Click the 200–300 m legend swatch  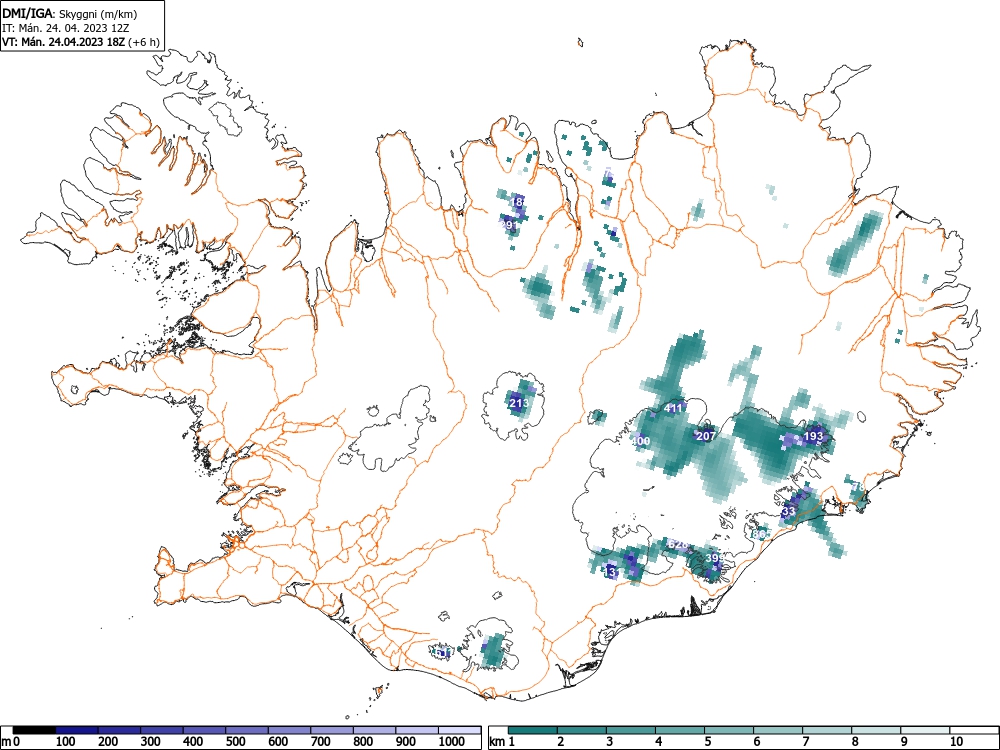(119, 730)
